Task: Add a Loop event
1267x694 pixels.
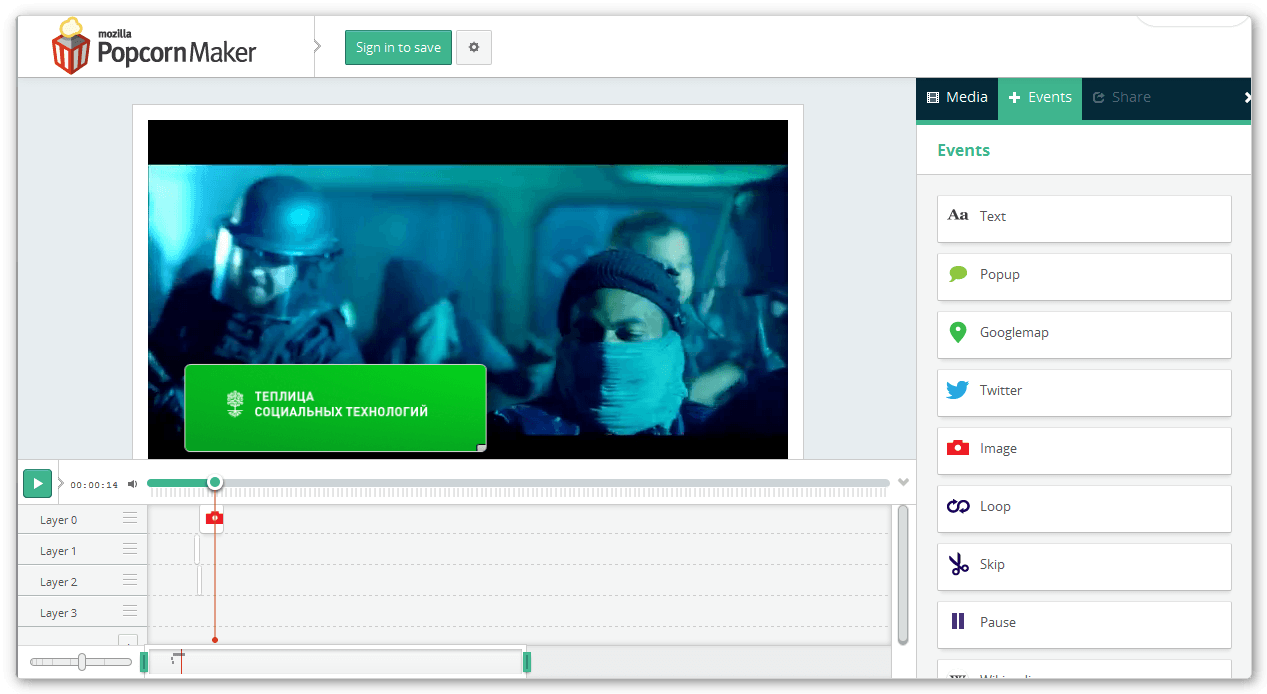Action: click(1083, 507)
